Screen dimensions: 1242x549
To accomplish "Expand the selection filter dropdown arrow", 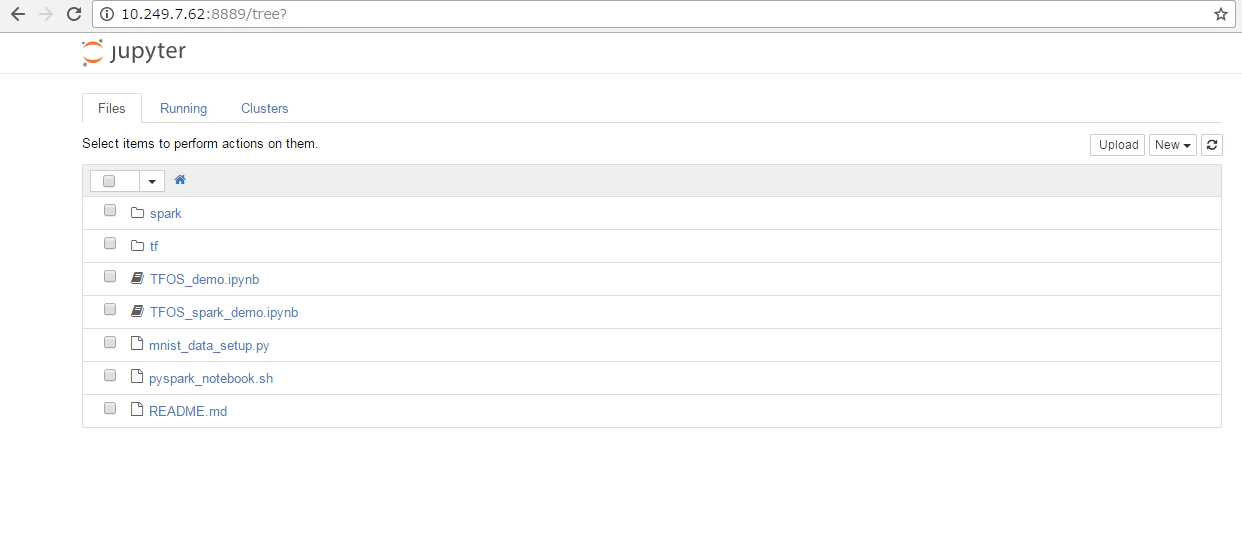I will click(152, 181).
